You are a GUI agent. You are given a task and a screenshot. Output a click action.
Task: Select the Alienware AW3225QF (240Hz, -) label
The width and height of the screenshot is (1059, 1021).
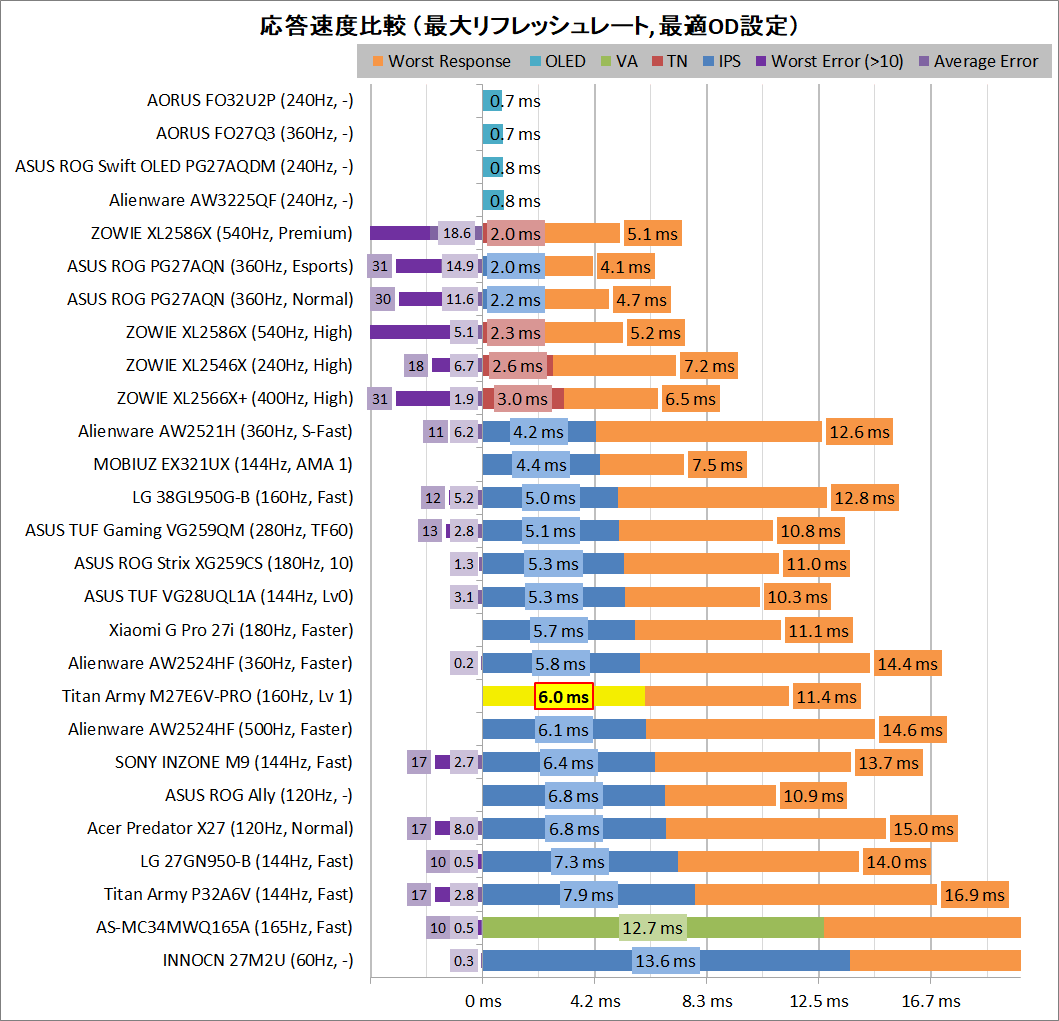coord(231,201)
